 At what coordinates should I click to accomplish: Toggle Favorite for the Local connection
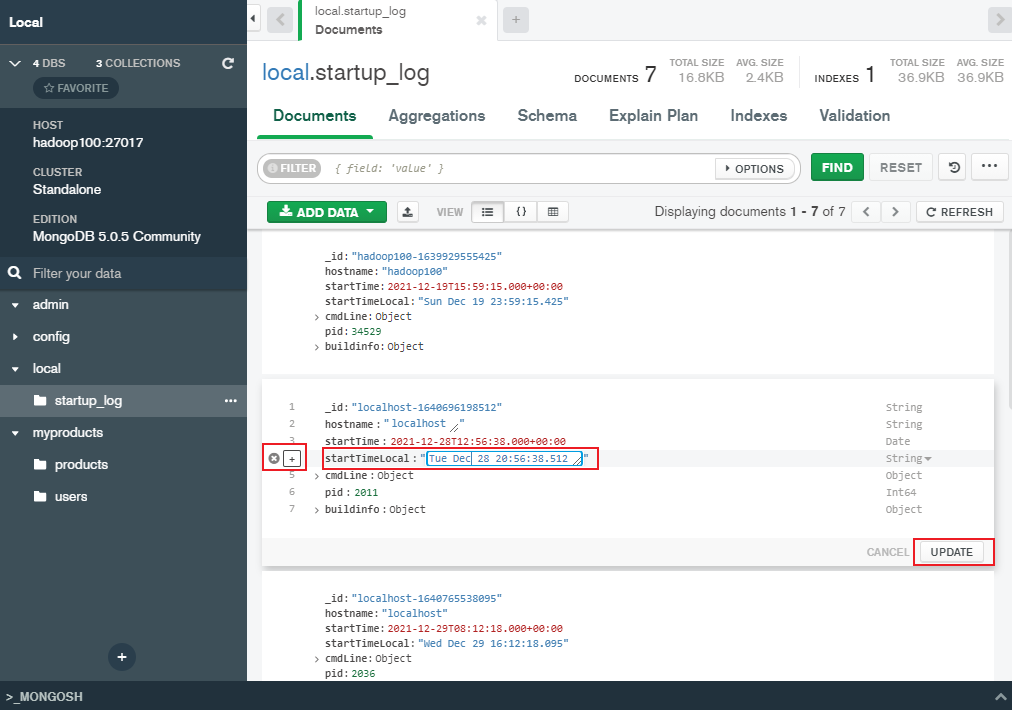[75, 88]
